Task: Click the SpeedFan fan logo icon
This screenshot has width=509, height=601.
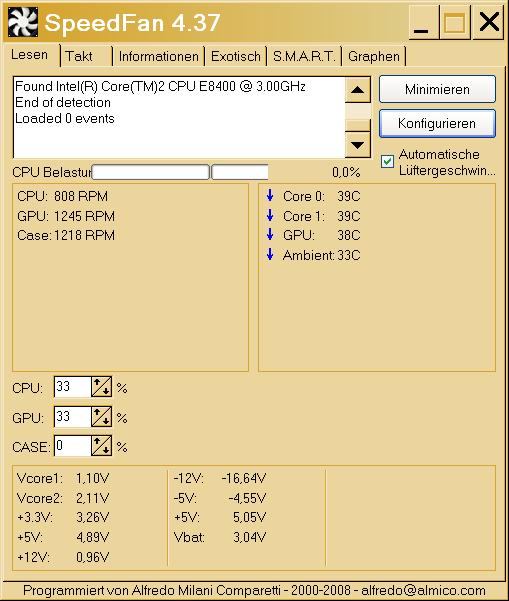Action: click(x=23, y=22)
